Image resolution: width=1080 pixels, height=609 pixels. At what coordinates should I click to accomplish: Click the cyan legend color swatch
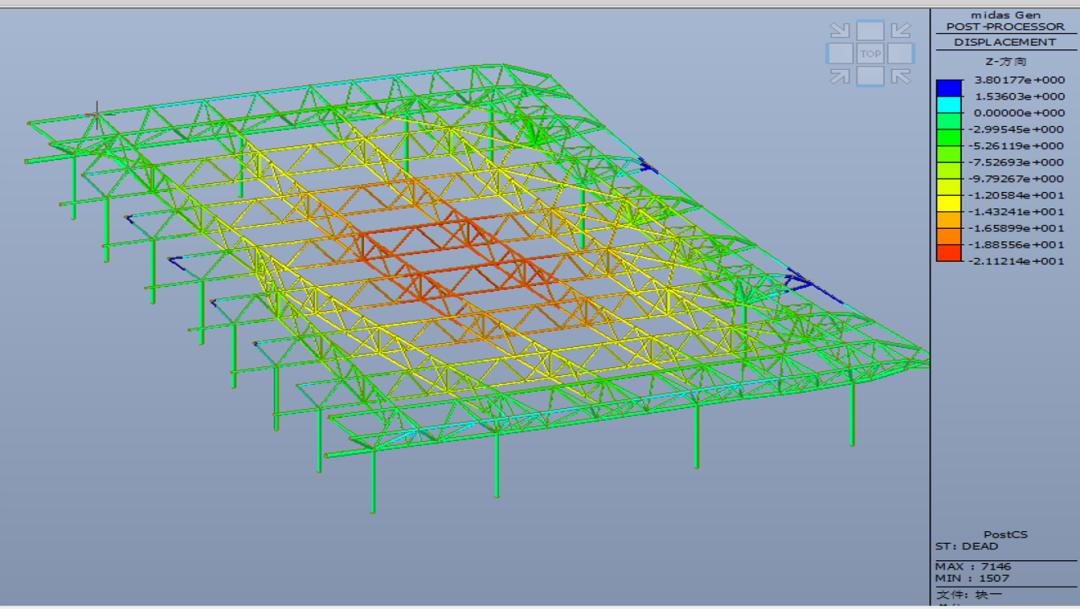[948, 104]
